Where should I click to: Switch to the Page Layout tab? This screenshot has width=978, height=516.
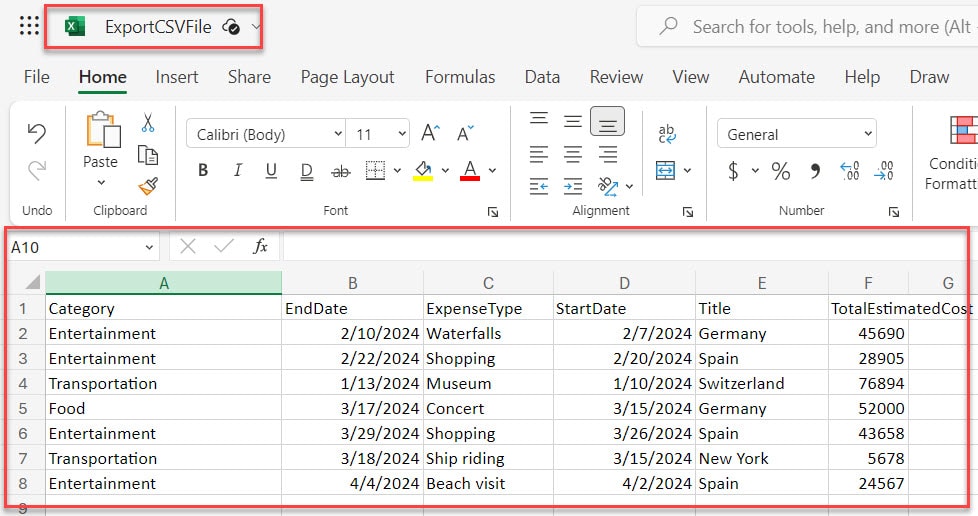347,77
